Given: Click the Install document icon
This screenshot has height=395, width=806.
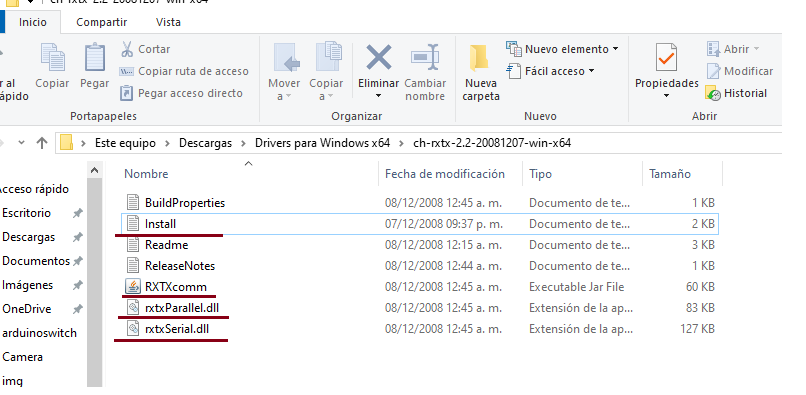Looking at the screenshot, I should pyautogui.click(x=133, y=224).
